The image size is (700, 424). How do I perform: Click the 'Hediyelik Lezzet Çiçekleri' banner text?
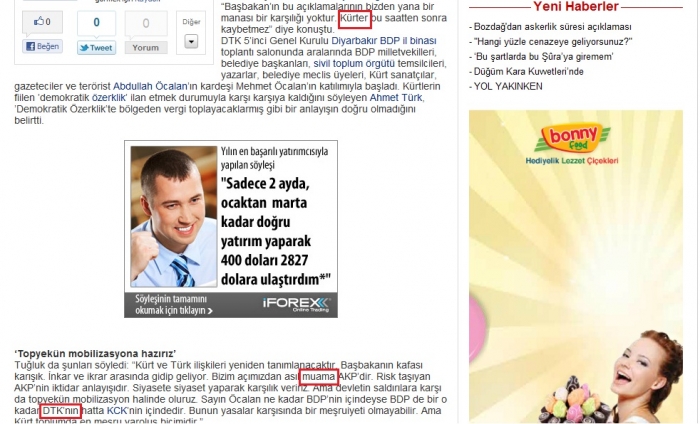tap(572, 161)
